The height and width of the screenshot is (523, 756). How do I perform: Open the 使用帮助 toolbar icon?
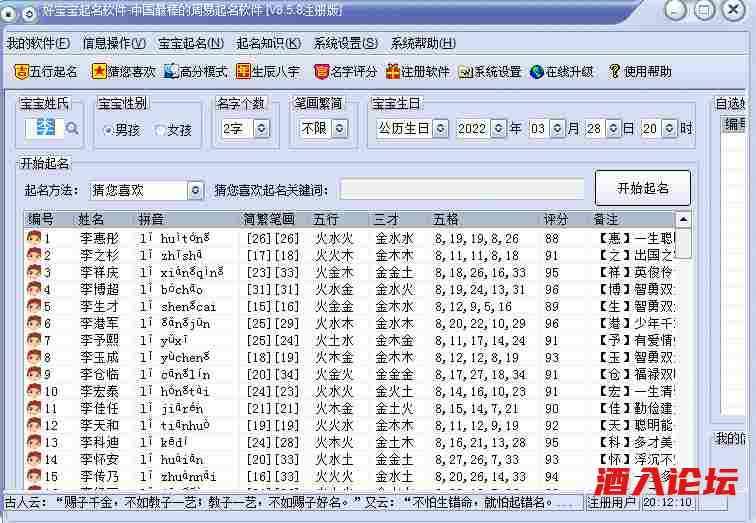(x=615, y=72)
